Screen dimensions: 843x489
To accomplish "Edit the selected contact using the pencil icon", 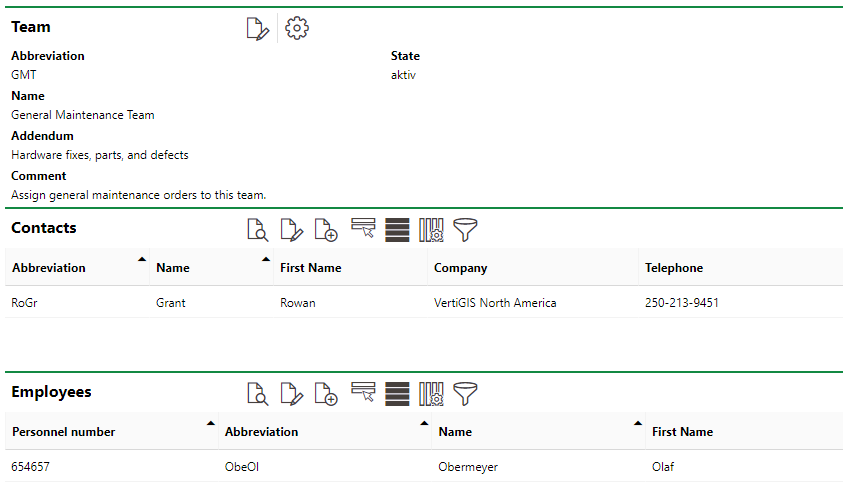I will click(291, 230).
